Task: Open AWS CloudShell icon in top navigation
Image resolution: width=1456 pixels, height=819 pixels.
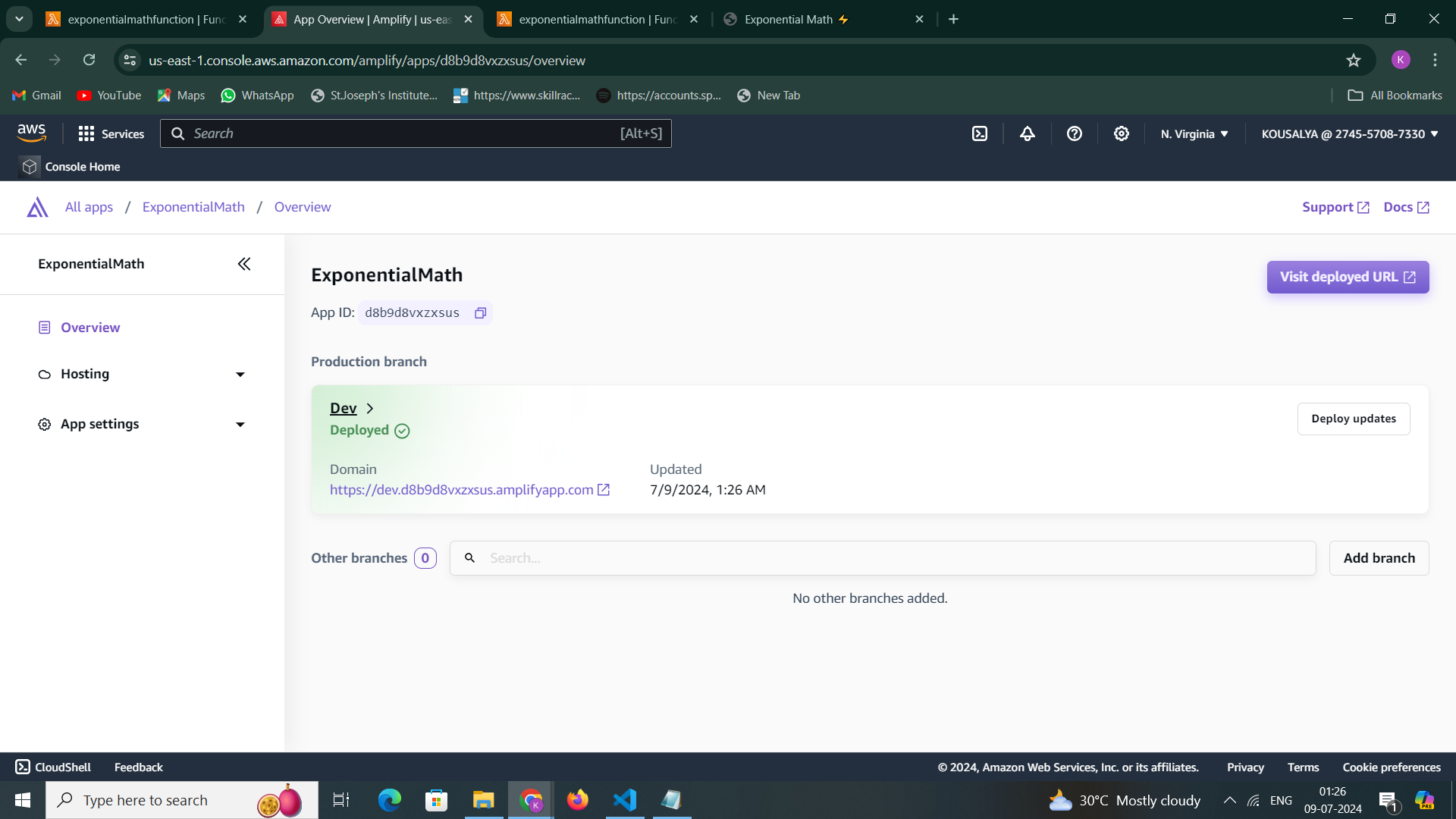Action: click(980, 134)
